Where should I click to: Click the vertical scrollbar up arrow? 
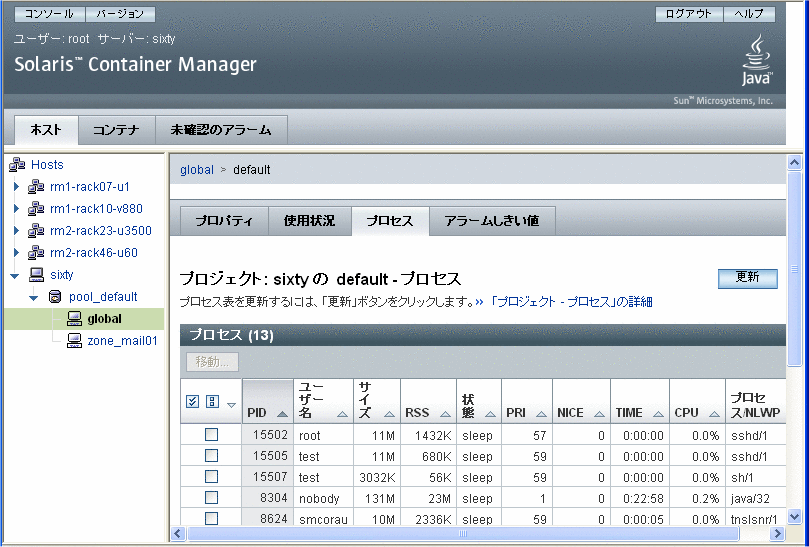point(794,163)
